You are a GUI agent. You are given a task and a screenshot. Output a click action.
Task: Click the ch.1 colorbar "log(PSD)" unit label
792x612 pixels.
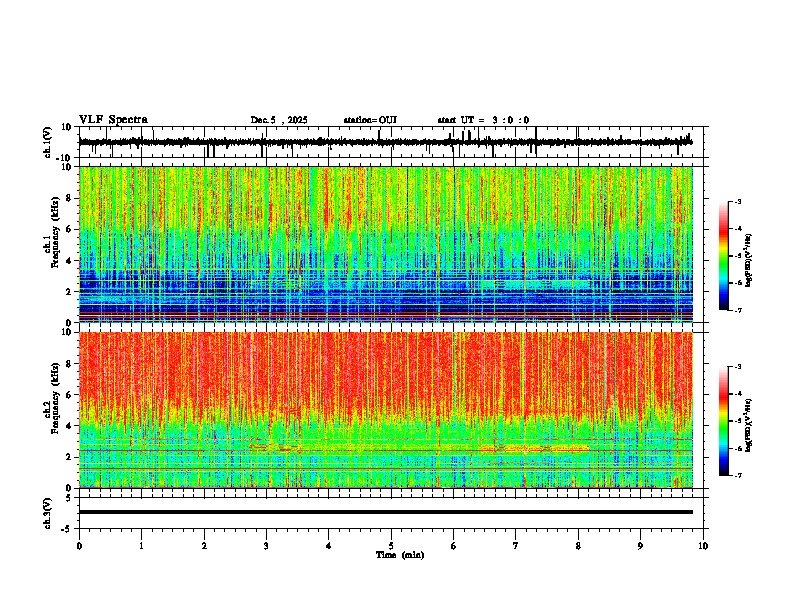click(x=748, y=261)
